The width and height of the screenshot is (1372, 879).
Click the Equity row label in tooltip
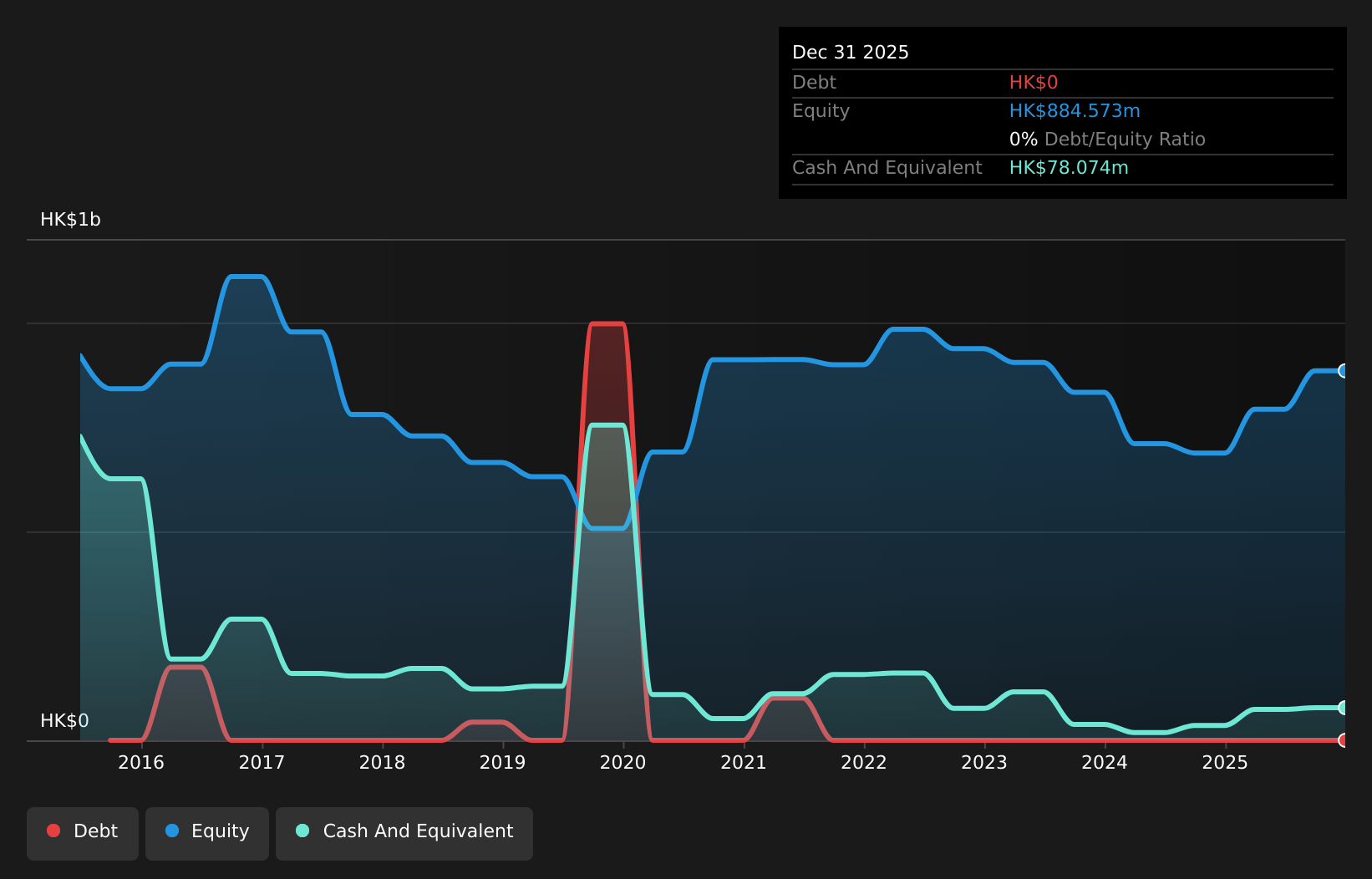(x=821, y=111)
